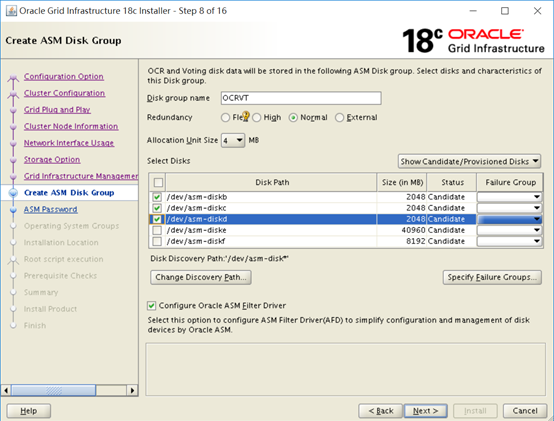Open Failure Group dropdown for asm-diskd

[x=509, y=219]
